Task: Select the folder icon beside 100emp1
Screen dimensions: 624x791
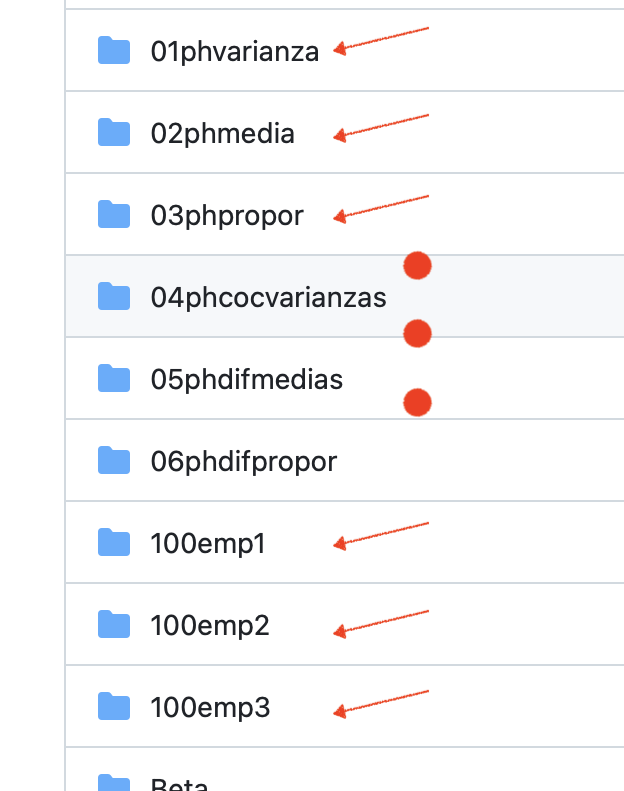Action: 114,542
